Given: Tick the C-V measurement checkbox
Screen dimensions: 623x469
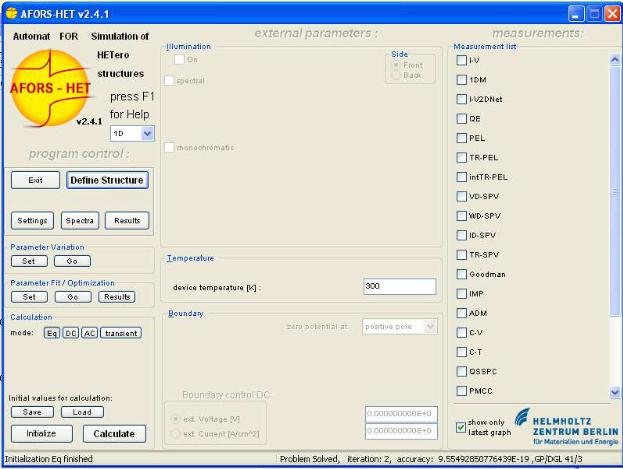Looking at the screenshot, I should 461,333.
